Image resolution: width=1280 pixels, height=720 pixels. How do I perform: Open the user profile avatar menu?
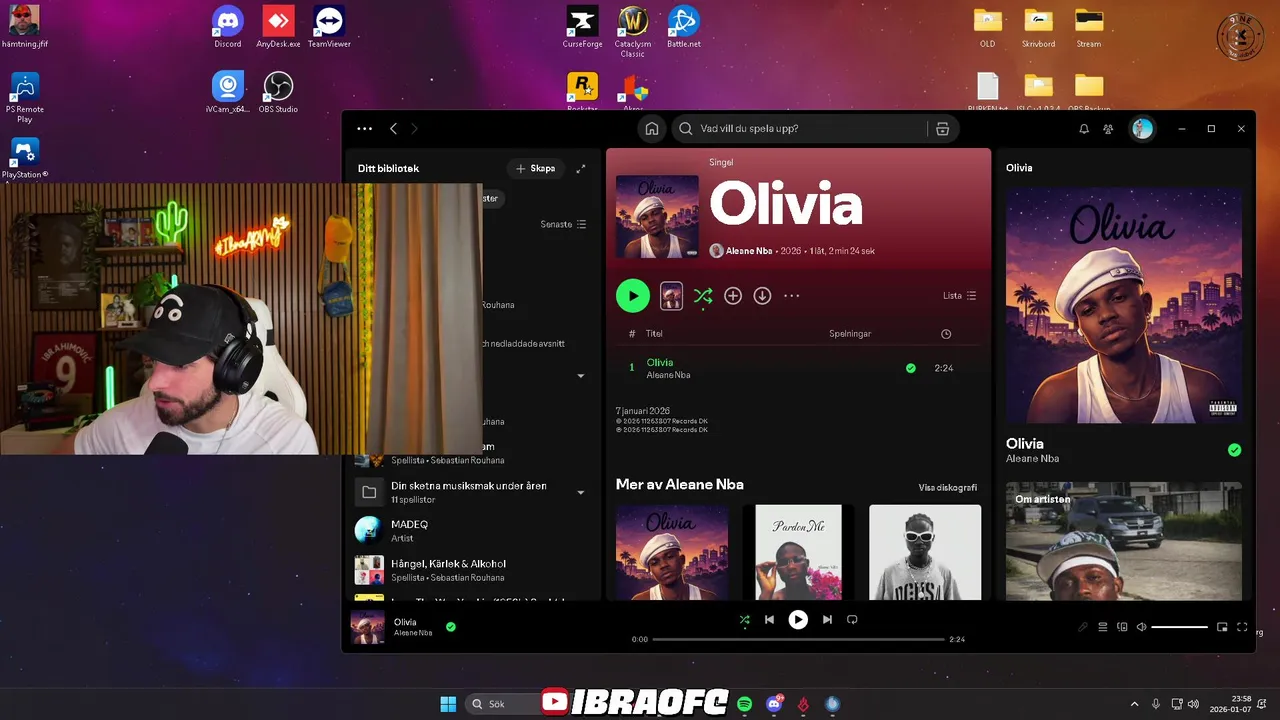(x=1142, y=129)
